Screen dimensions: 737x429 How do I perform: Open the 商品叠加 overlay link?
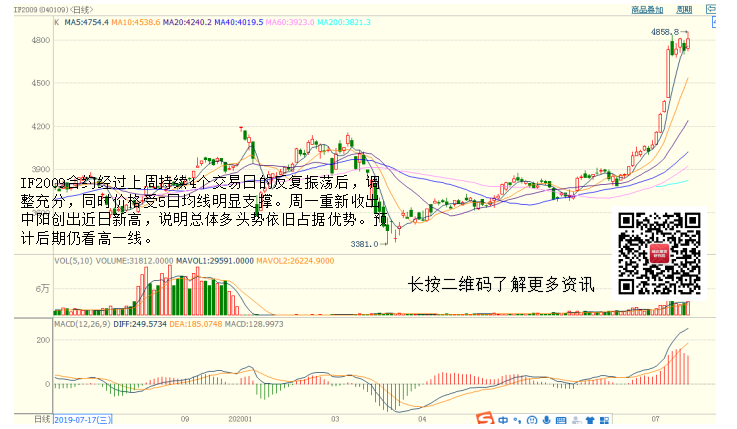[x=647, y=9]
